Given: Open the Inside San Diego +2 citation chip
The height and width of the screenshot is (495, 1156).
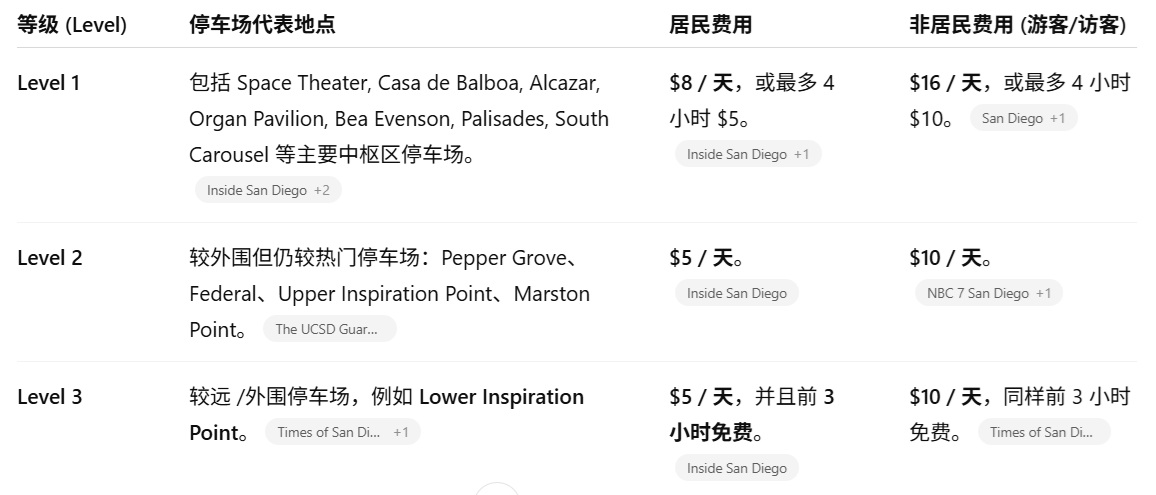Looking at the screenshot, I should 268,190.
